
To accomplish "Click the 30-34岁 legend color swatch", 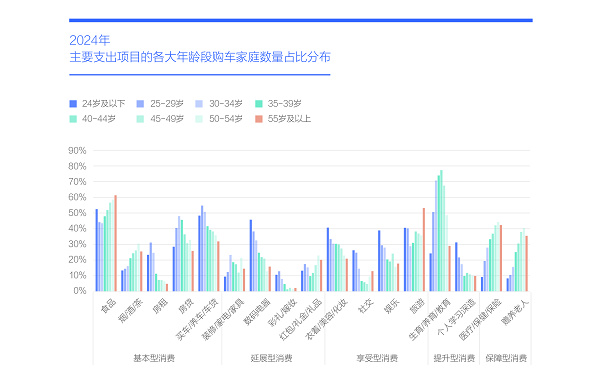I will (x=199, y=104).
